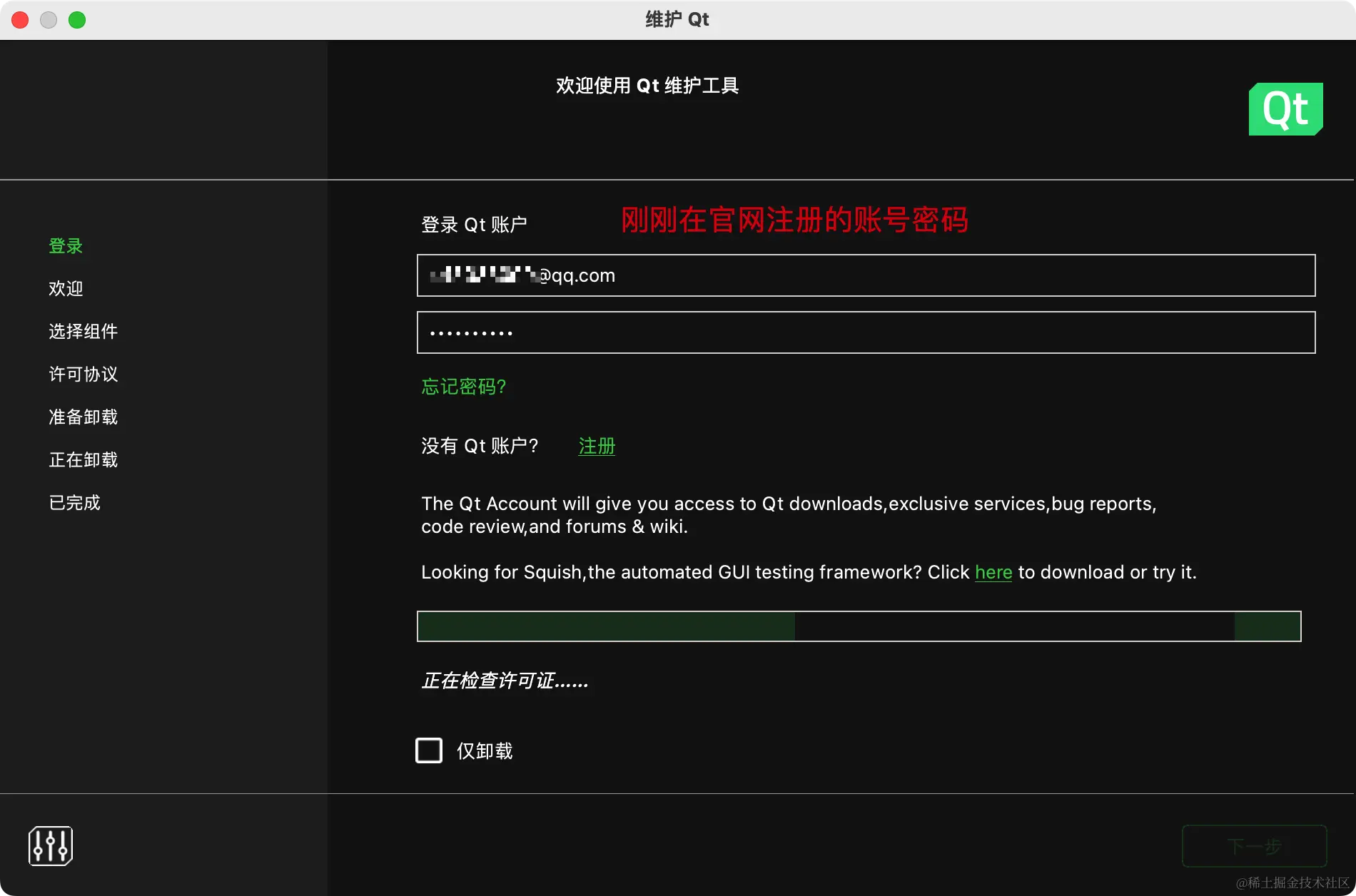The width and height of the screenshot is (1356, 896).
Task: Click the license check progress bar
Action: (859, 626)
